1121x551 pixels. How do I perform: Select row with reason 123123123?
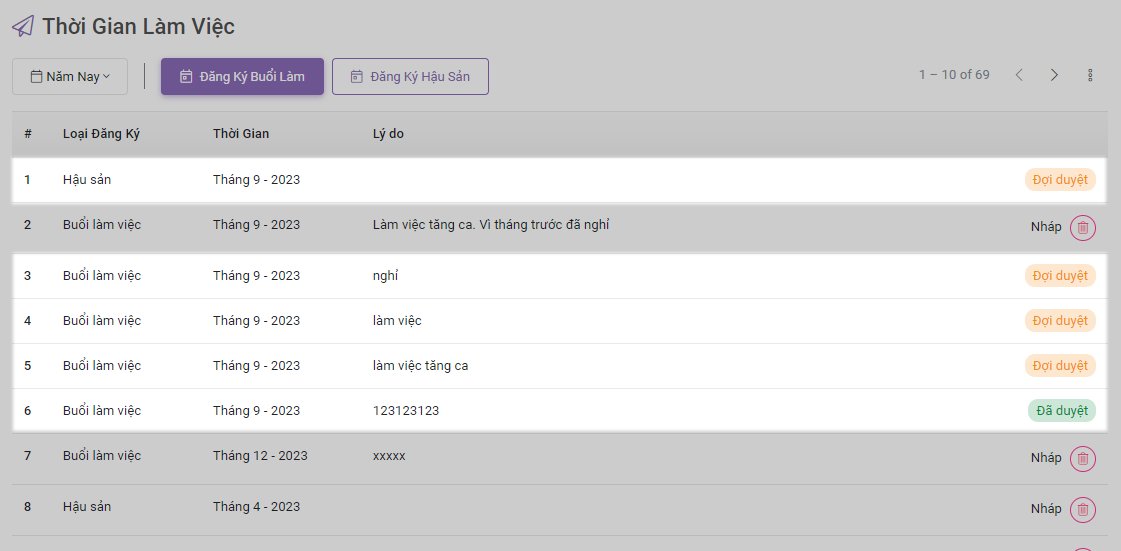[405, 411]
